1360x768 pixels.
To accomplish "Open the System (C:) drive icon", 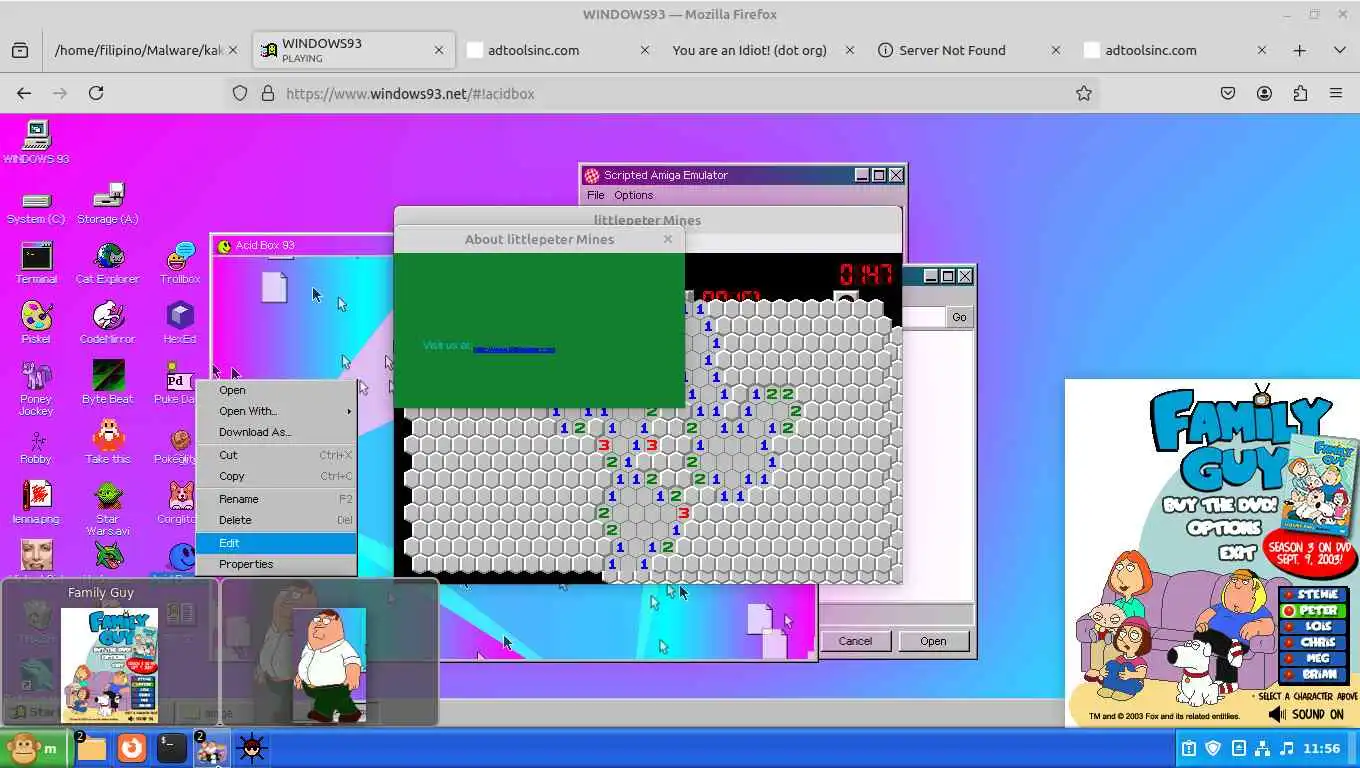I will [x=36, y=205].
